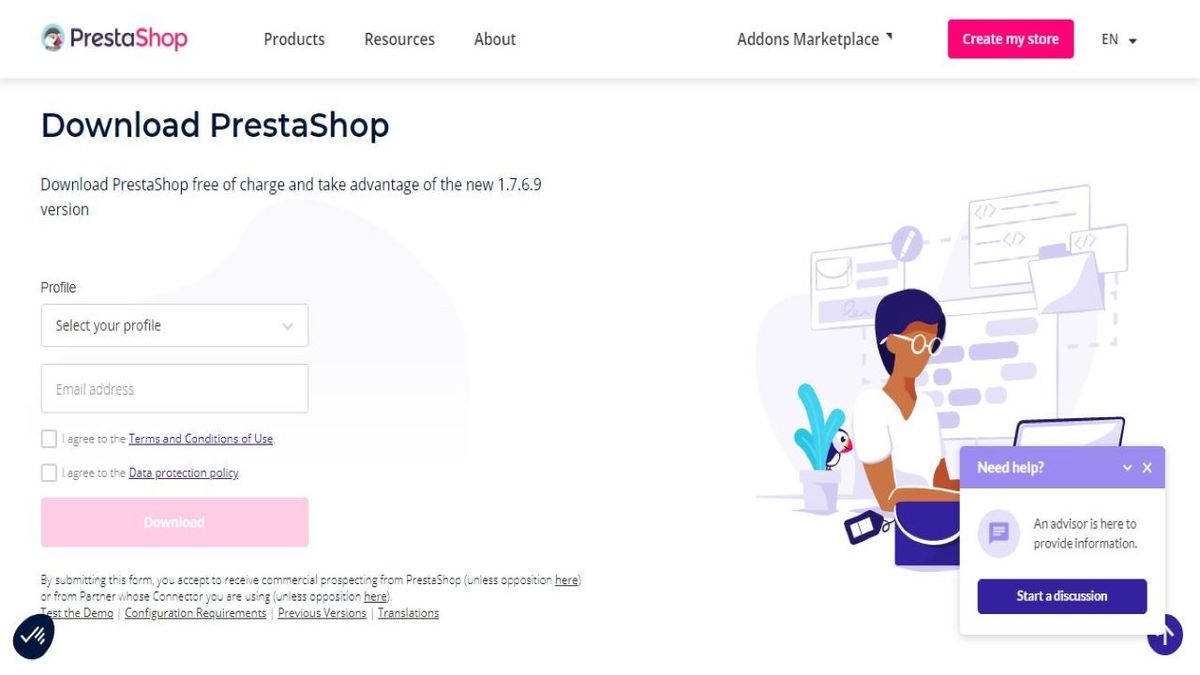Click the caret next to Addons Marketplace

889,34
